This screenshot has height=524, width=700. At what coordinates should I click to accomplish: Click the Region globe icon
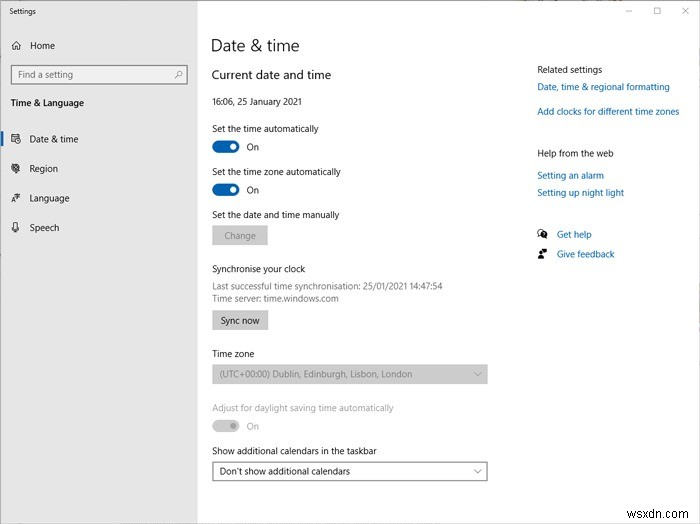coord(16,169)
